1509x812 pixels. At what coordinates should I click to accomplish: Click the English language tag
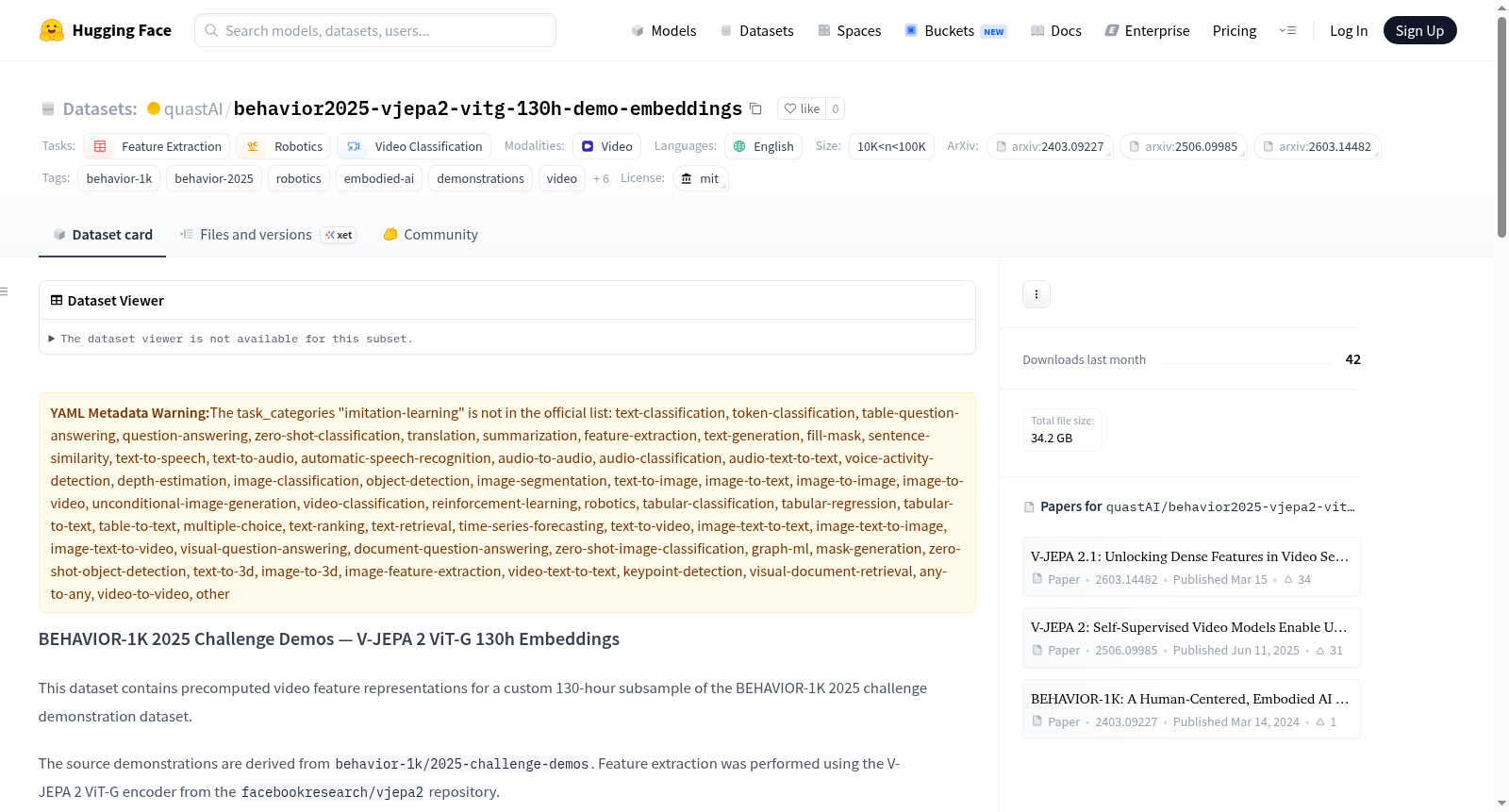click(763, 146)
